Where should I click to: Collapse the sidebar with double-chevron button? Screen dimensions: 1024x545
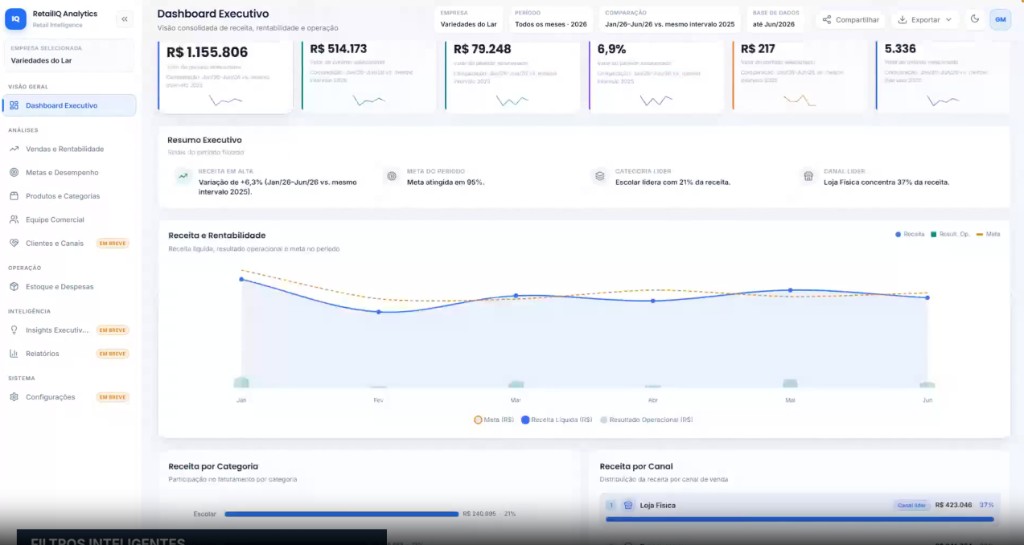124,20
